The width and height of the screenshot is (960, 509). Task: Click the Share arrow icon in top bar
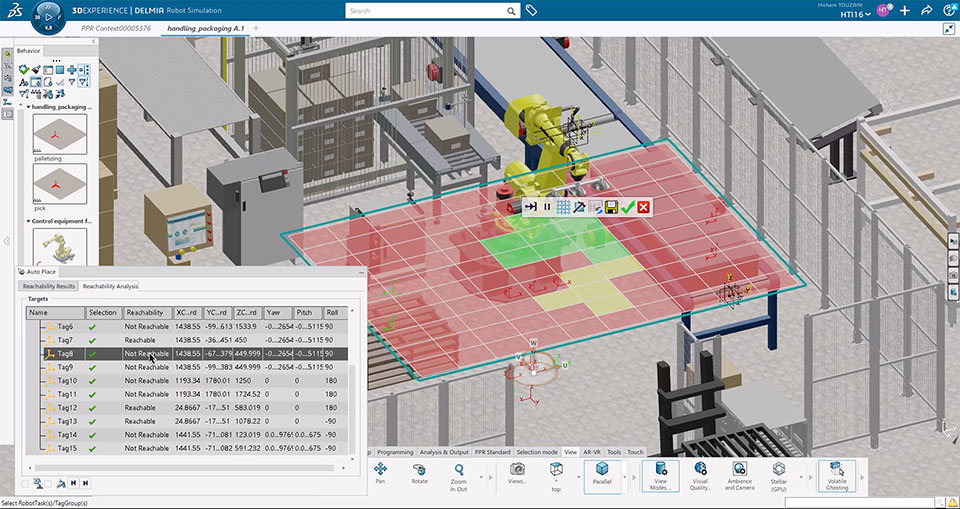tap(926, 10)
